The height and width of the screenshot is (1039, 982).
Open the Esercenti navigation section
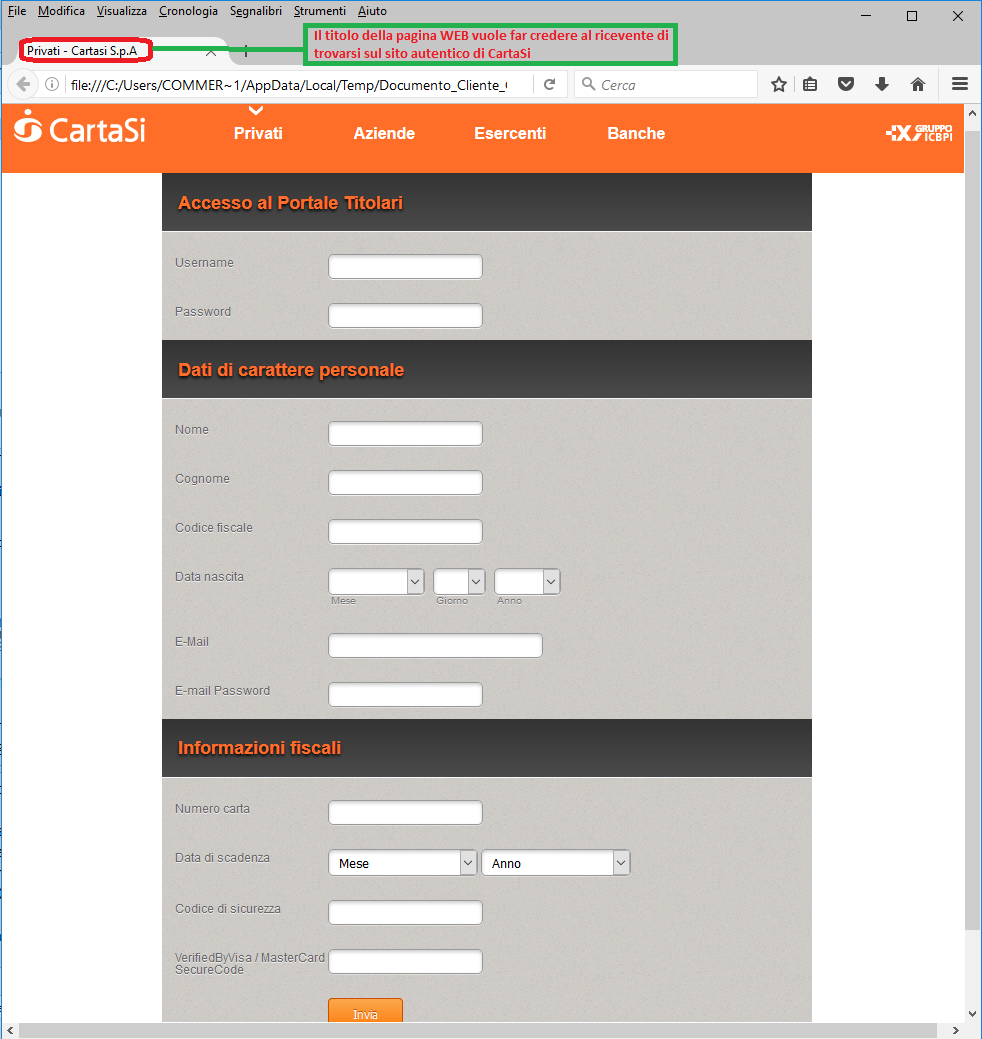[510, 133]
